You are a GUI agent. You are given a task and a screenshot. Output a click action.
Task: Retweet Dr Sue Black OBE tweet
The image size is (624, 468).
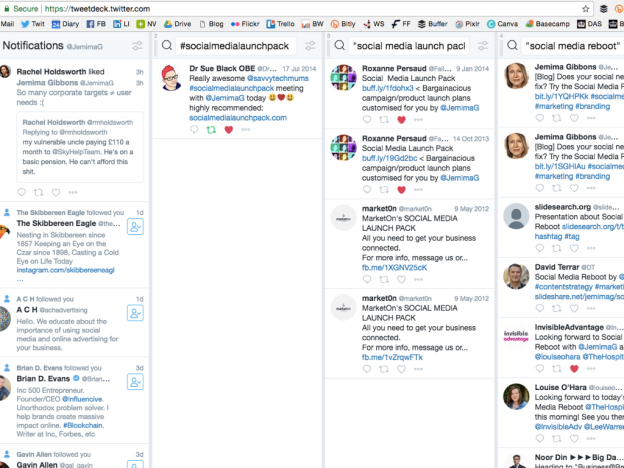(x=211, y=129)
